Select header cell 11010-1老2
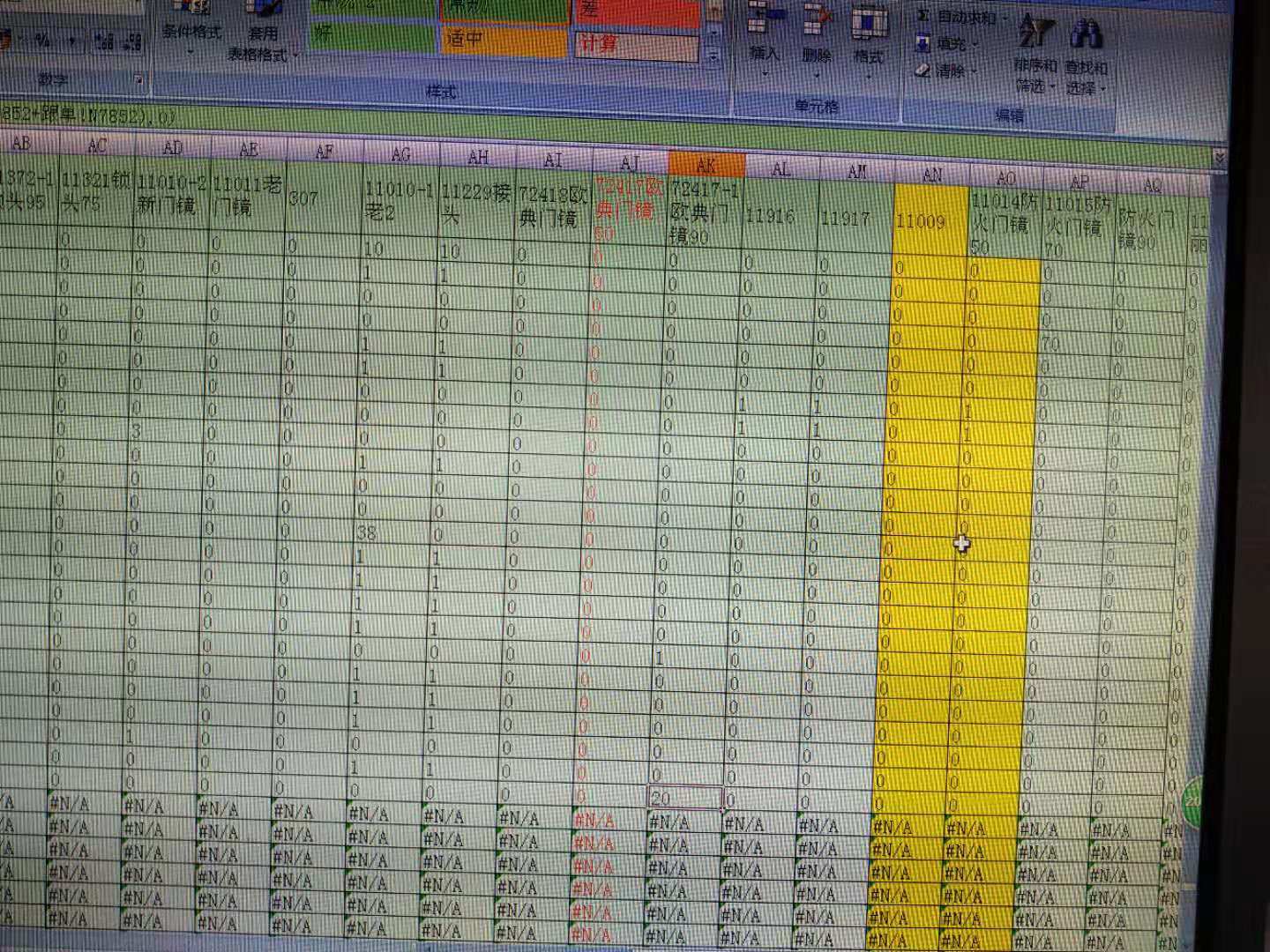This screenshot has width=1270, height=952. click(x=400, y=201)
